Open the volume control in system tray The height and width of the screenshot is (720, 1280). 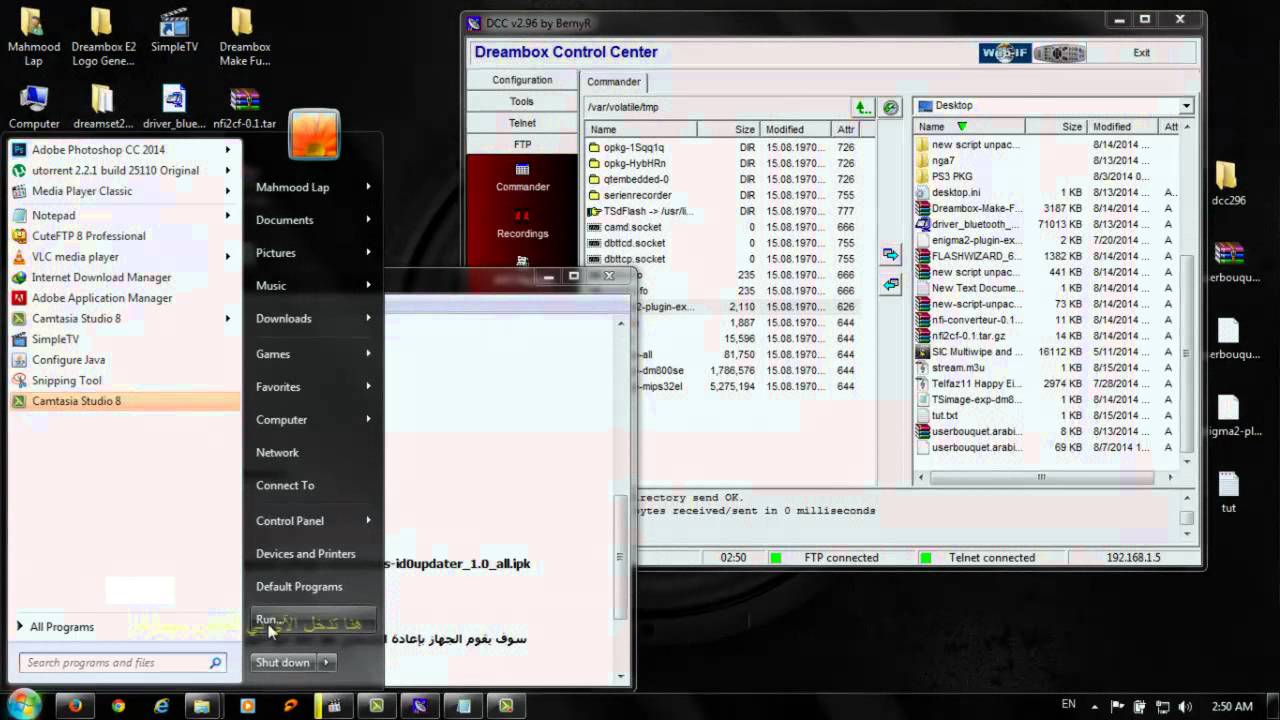click(1185, 706)
